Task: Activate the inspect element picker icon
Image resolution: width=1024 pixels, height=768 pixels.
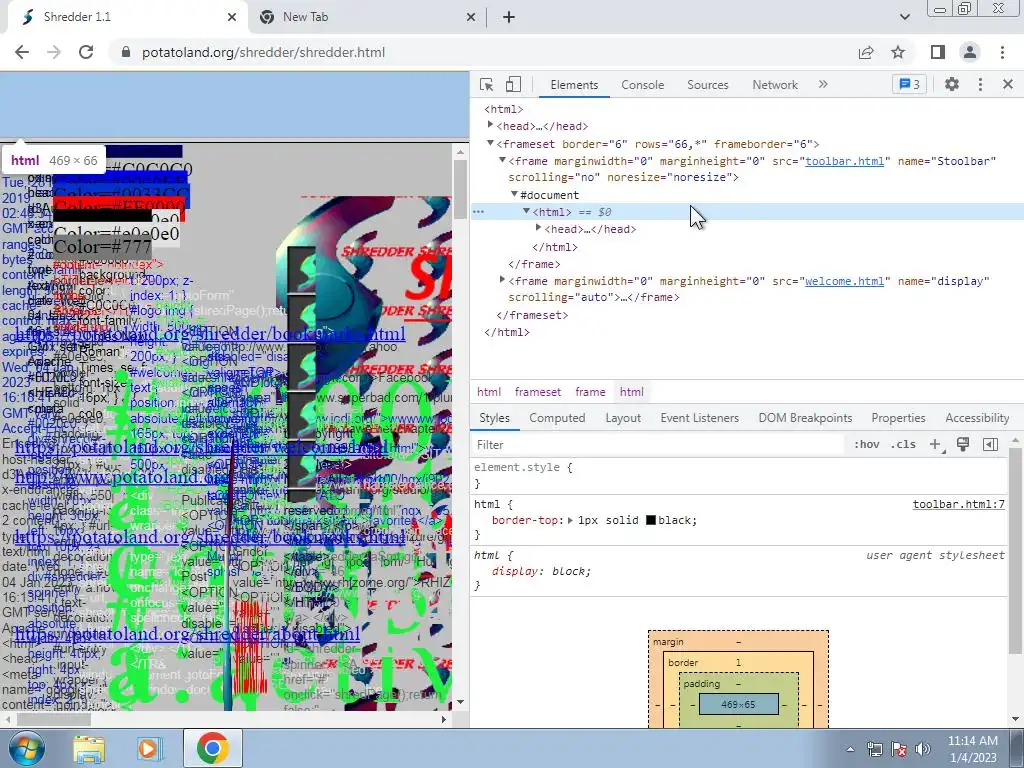Action: [486, 84]
